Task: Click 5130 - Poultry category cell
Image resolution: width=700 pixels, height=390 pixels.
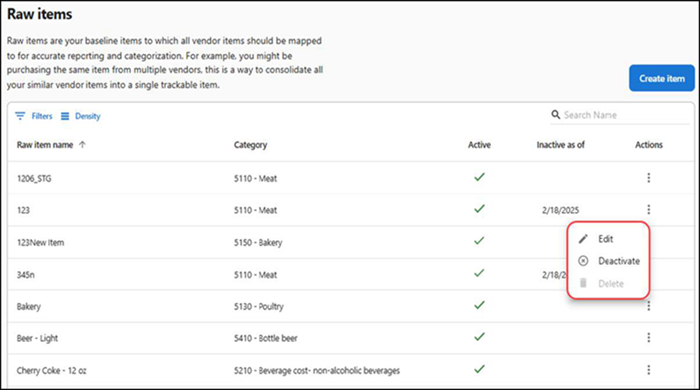Action: (258, 307)
